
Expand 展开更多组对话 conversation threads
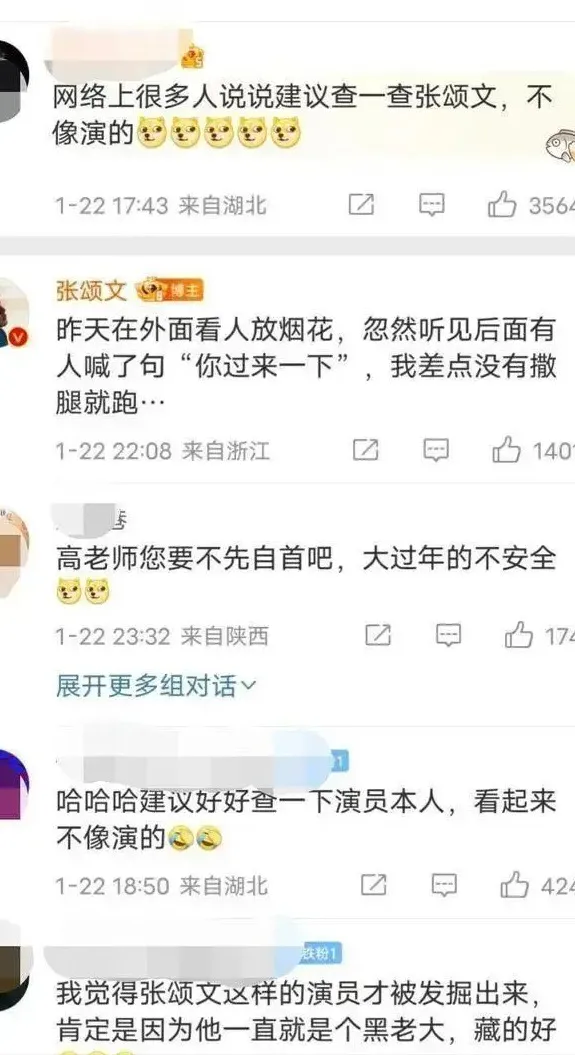click(x=156, y=687)
